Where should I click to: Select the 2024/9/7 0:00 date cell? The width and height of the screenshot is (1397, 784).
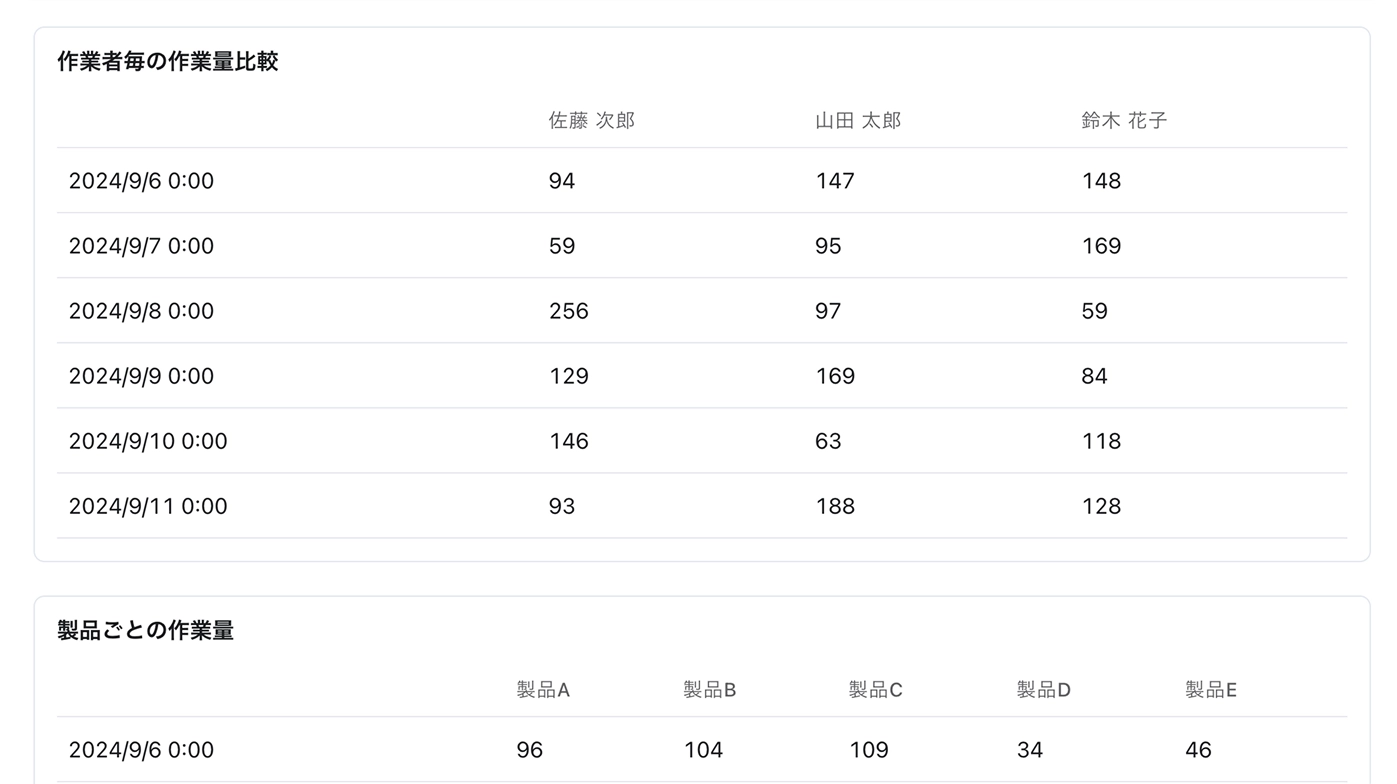click(x=141, y=246)
